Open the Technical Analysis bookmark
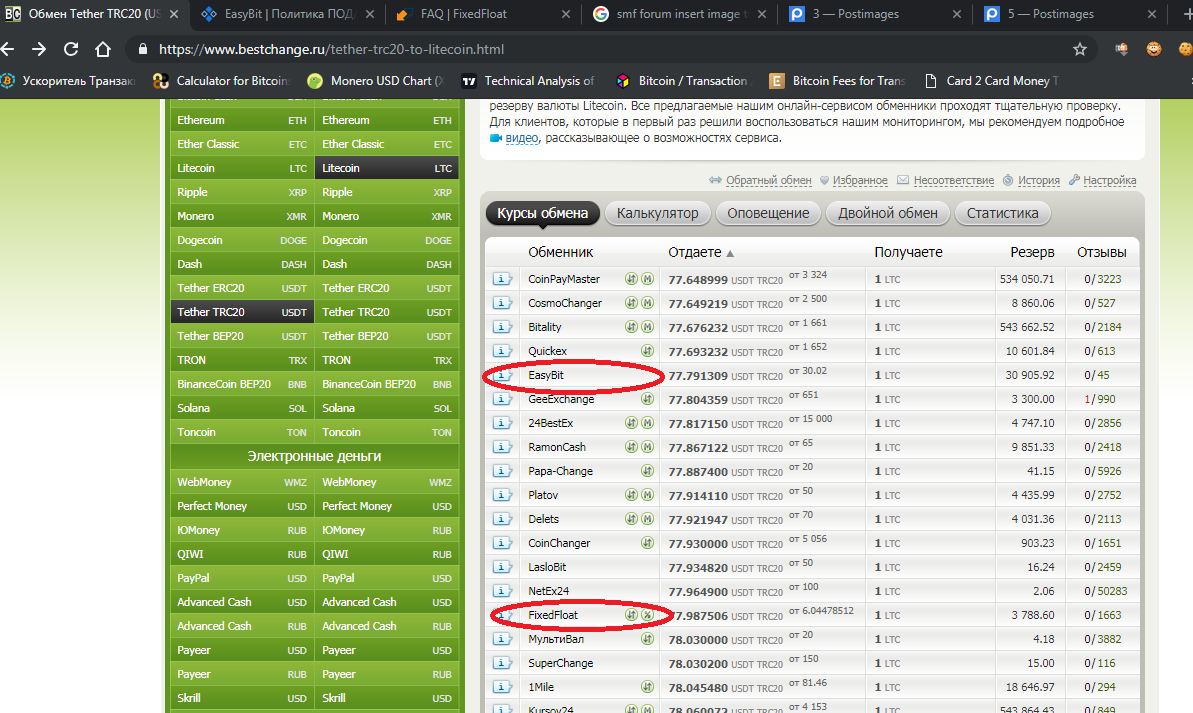1193x713 pixels. (529, 81)
